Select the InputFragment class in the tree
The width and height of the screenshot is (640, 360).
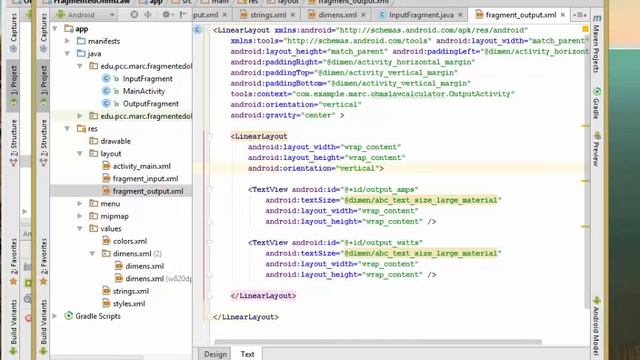click(147, 78)
